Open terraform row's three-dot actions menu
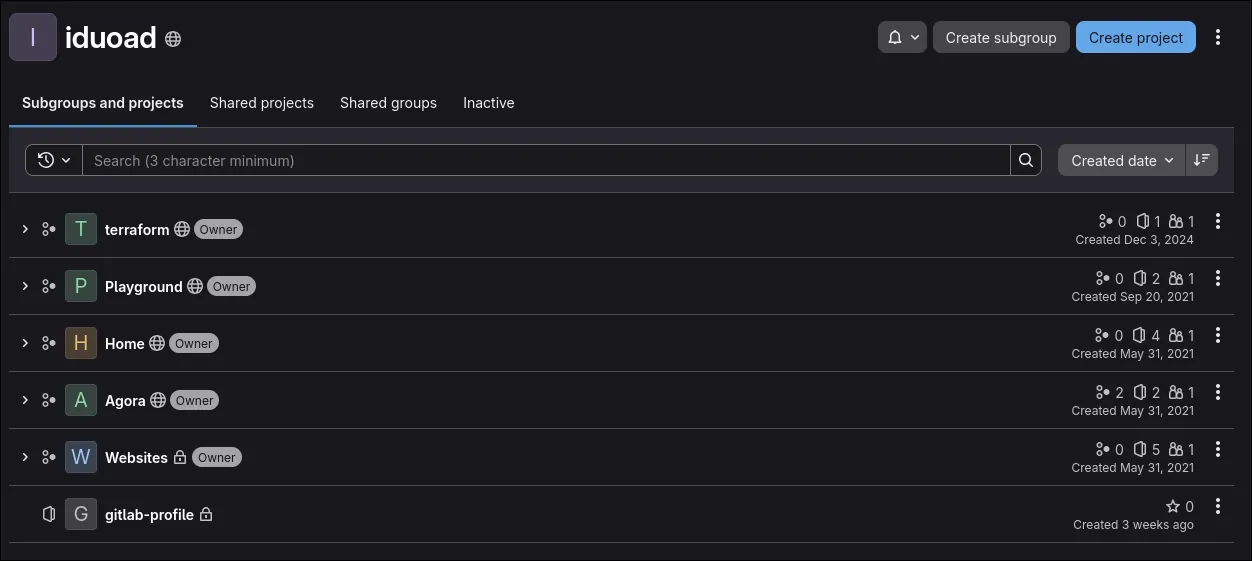Viewport: 1252px width, 561px height. coord(1218,221)
